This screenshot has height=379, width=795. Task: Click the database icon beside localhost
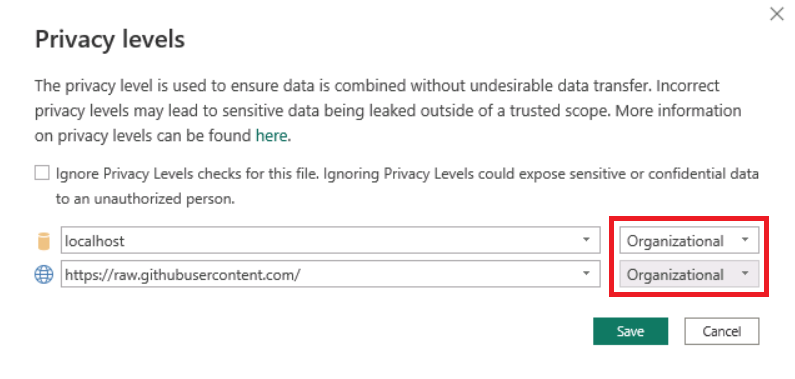click(x=44, y=241)
